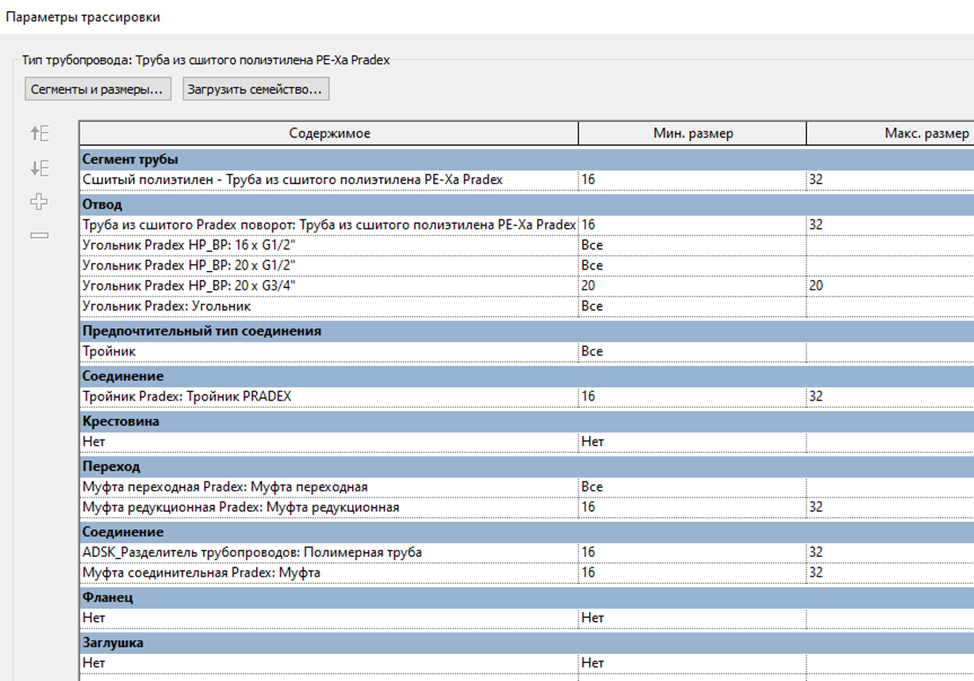This screenshot has width=974, height=681.
Task: Click max size 20 of Угольник 20 x G3/4"
Action: [890, 286]
